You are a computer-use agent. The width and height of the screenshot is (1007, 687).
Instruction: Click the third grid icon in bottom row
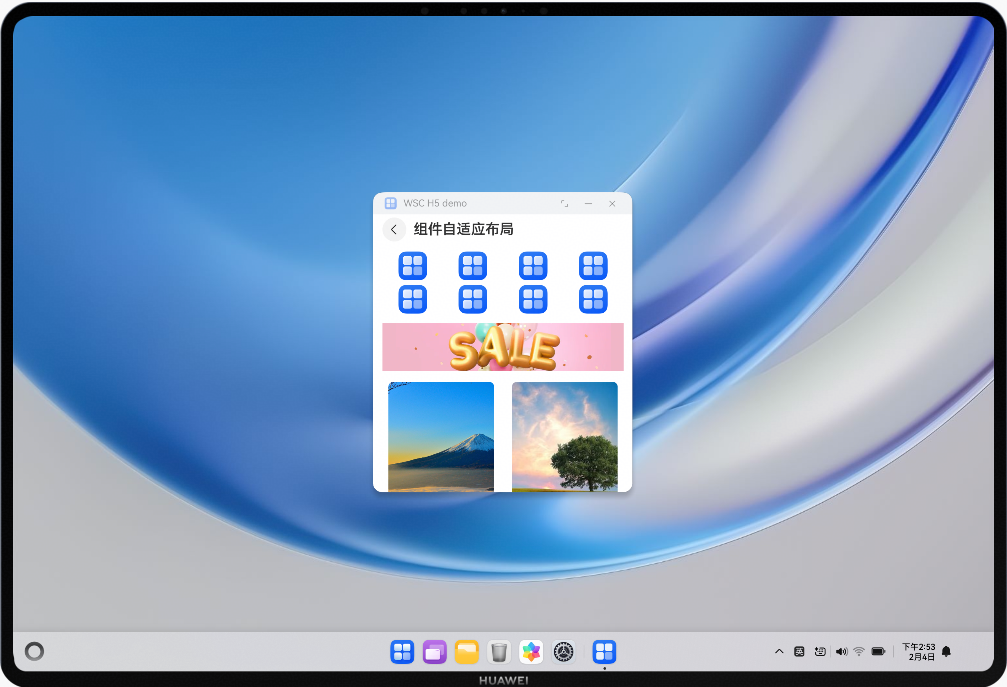(533, 299)
